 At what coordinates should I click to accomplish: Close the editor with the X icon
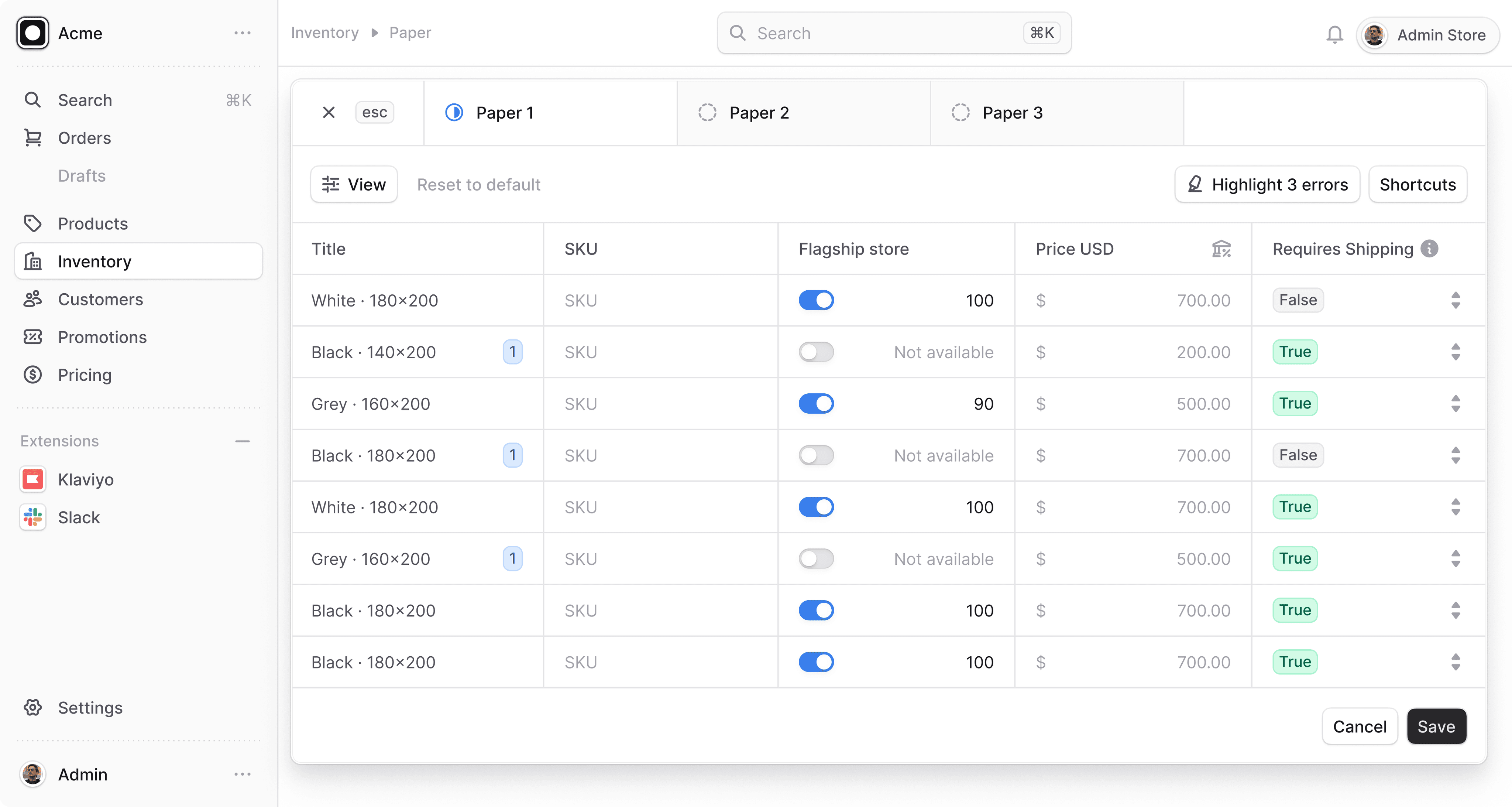[329, 112]
